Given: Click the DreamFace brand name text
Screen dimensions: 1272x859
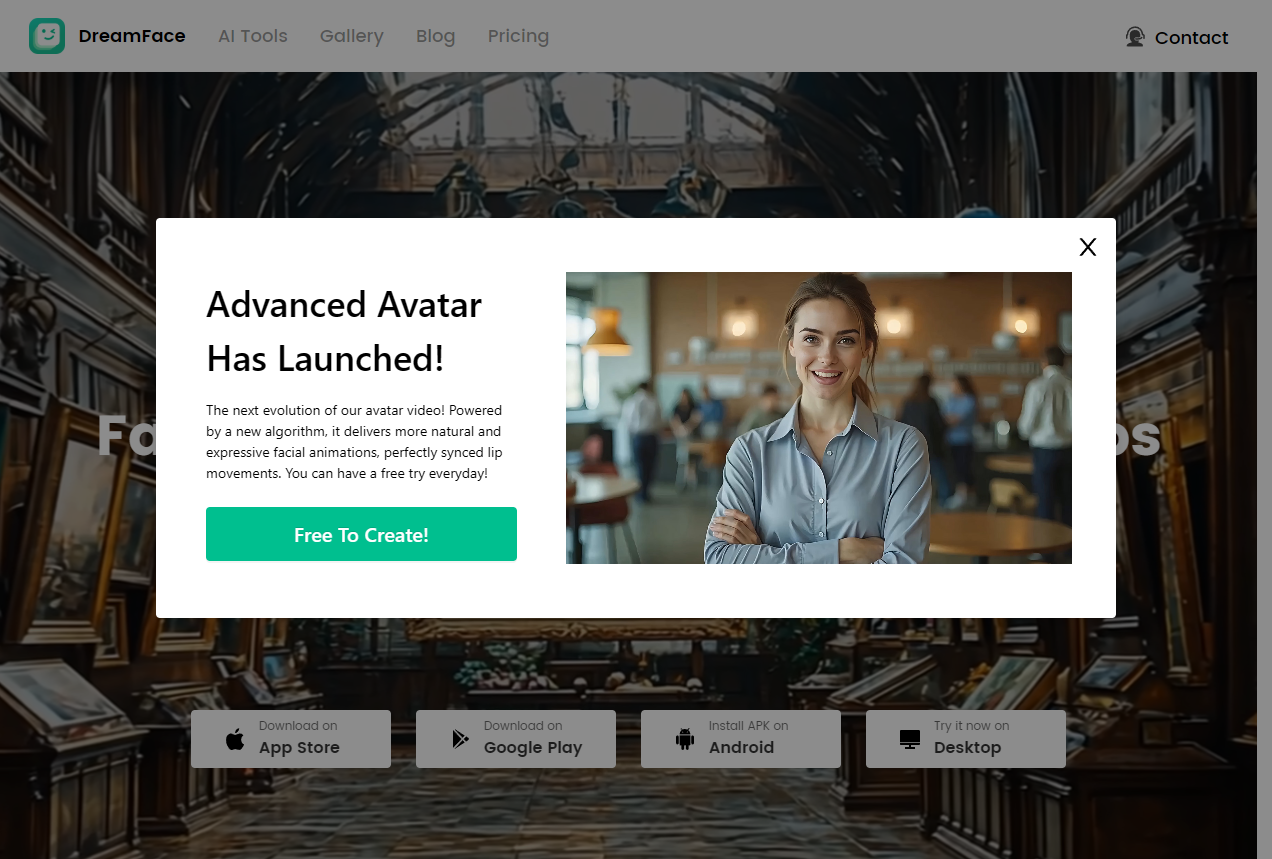Looking at the screenshot, I should tap(132, 36).
